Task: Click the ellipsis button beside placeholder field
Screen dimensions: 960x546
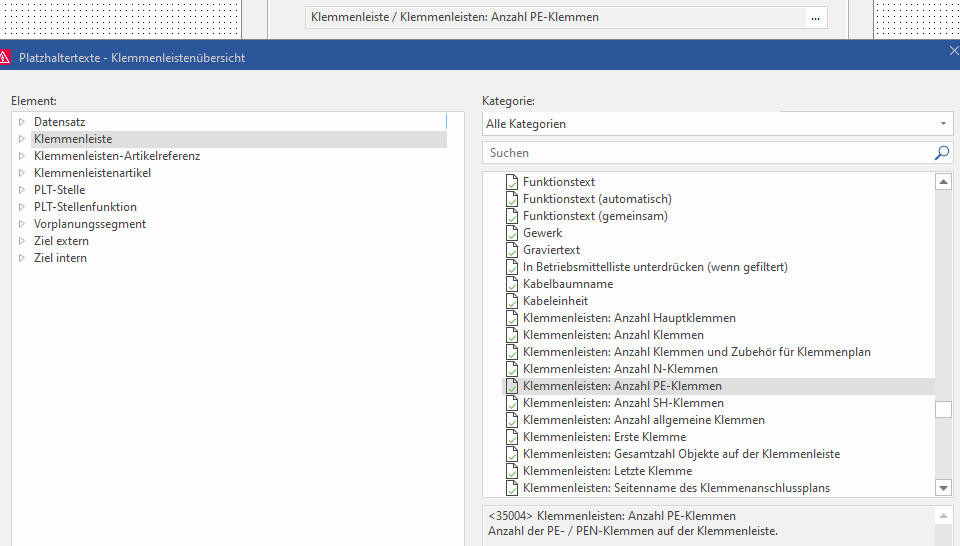Action: pyautogui.click(x=815, y=17)
